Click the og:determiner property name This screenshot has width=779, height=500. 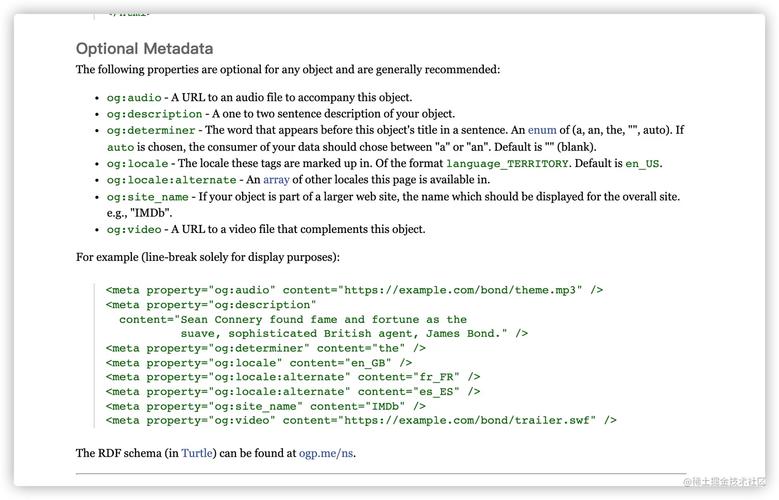[151, 131]
